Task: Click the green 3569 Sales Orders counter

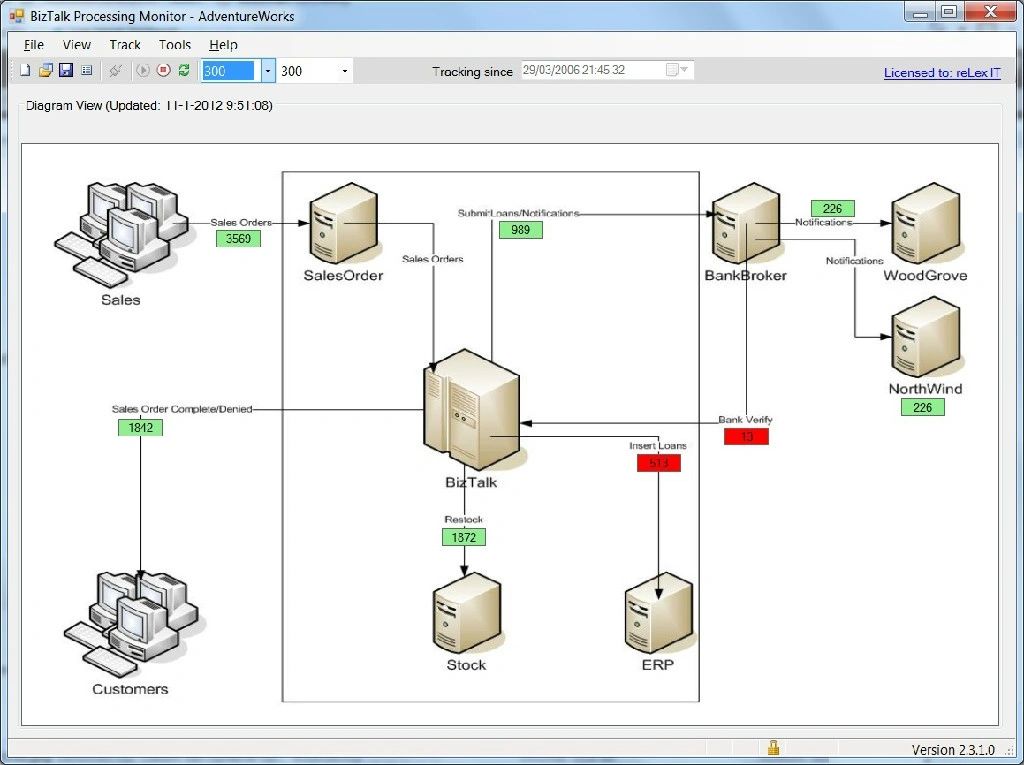Action: coord(238,238)
